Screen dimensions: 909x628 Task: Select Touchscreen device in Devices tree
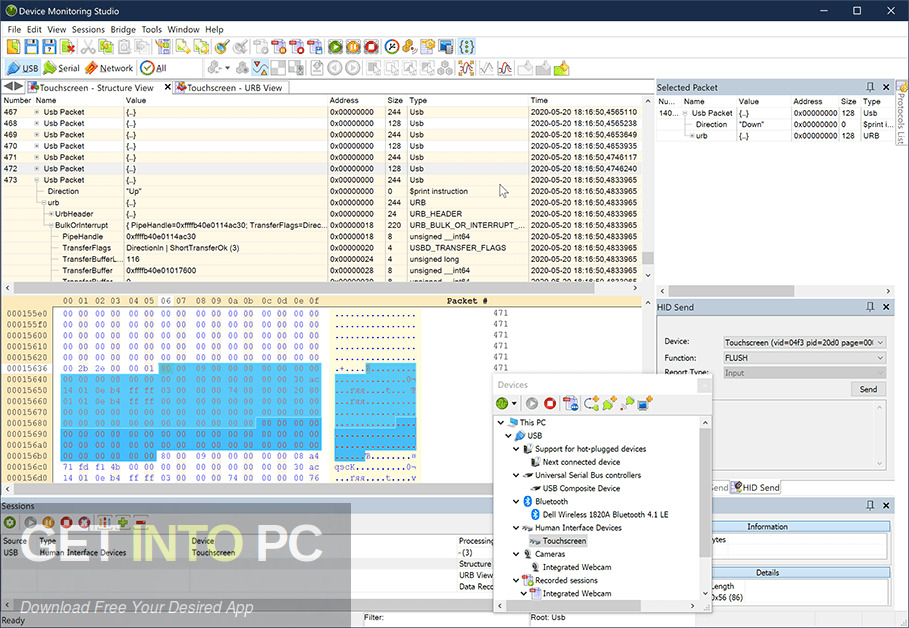pos(564,541)
